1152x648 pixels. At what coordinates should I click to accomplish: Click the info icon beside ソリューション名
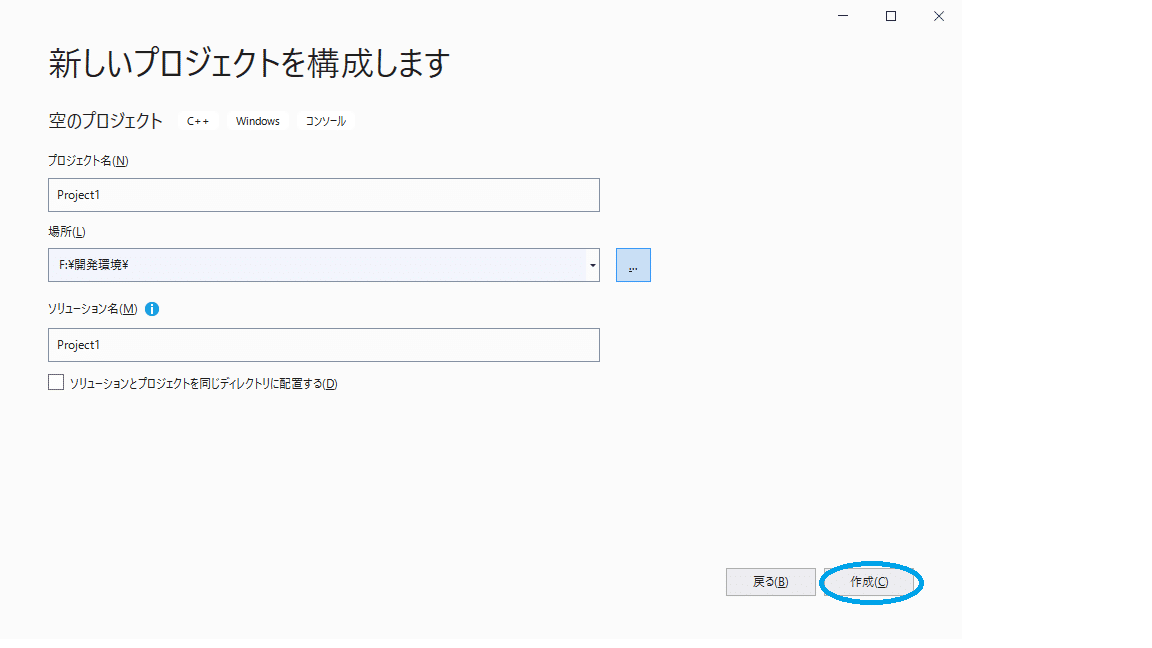click(151, 309)
